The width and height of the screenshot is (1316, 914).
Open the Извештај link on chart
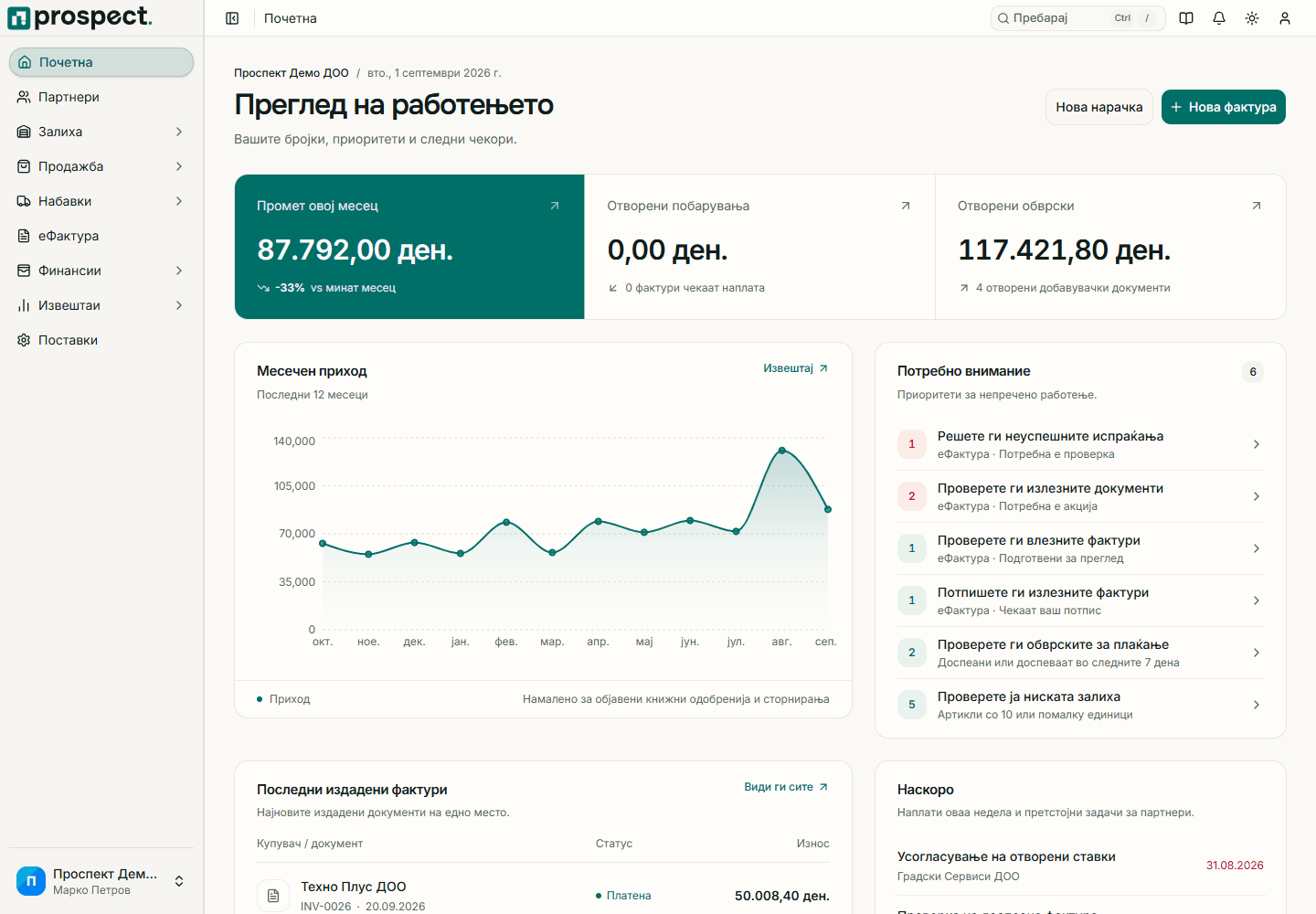click(x=795, y=368)
